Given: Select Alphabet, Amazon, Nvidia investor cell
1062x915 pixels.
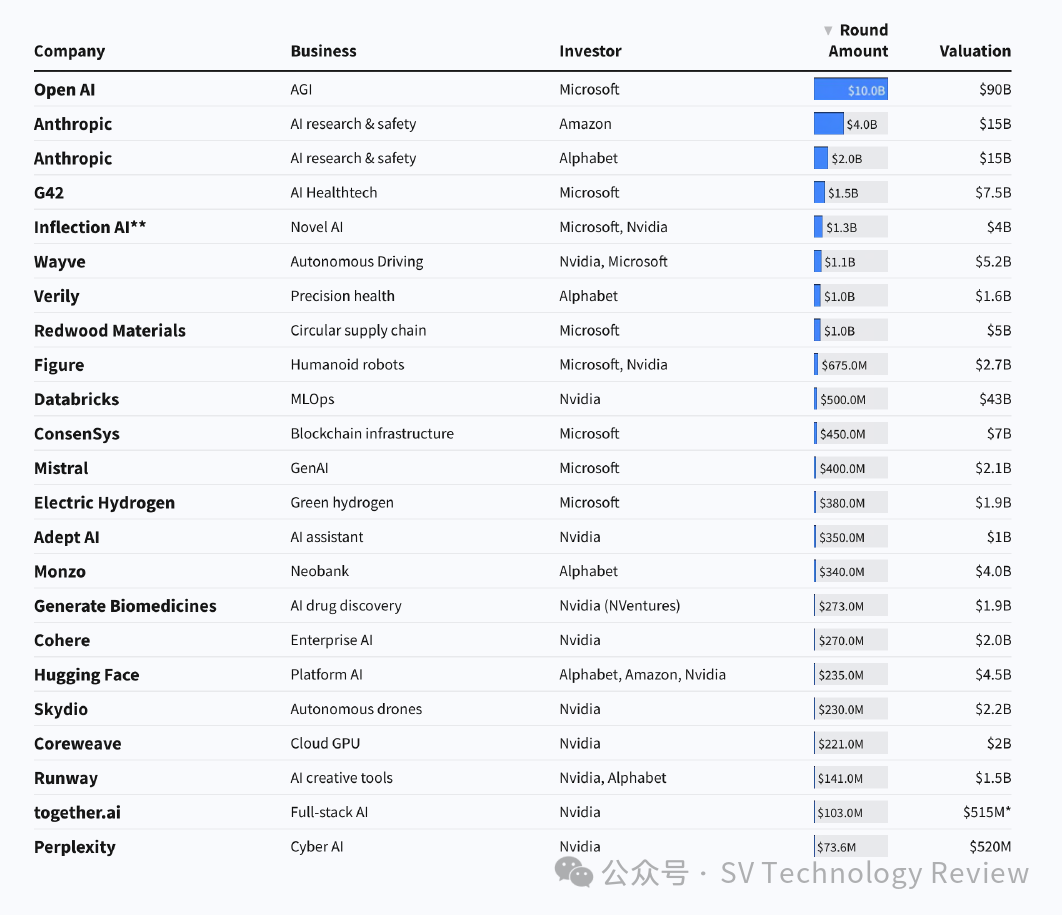Looking at the screenshot, I should coord(643,675).
